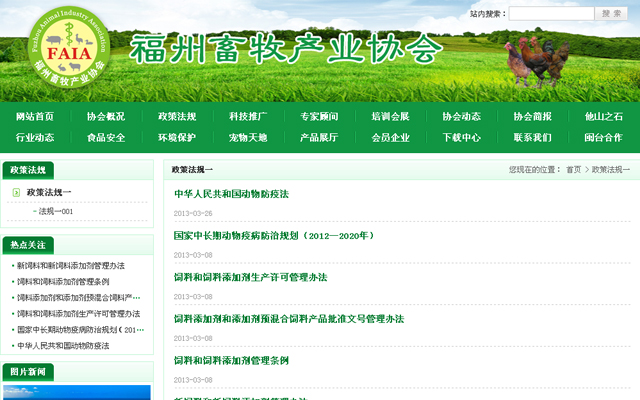Open the 行业动态 menu item

[x=35, y=138]
